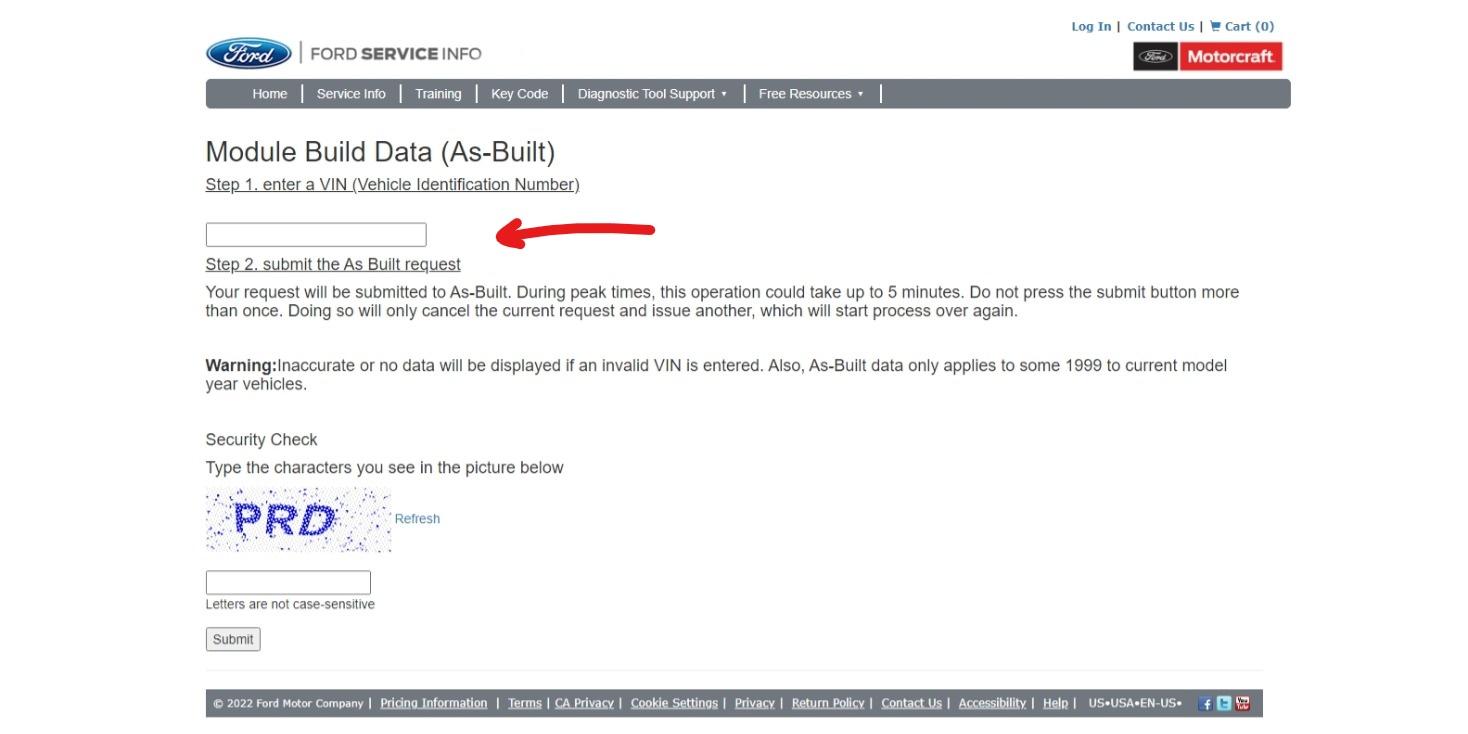Viewport: 1468px width, 734px height.
Task: Open the Key Code menu item
Action: (519, 94)
